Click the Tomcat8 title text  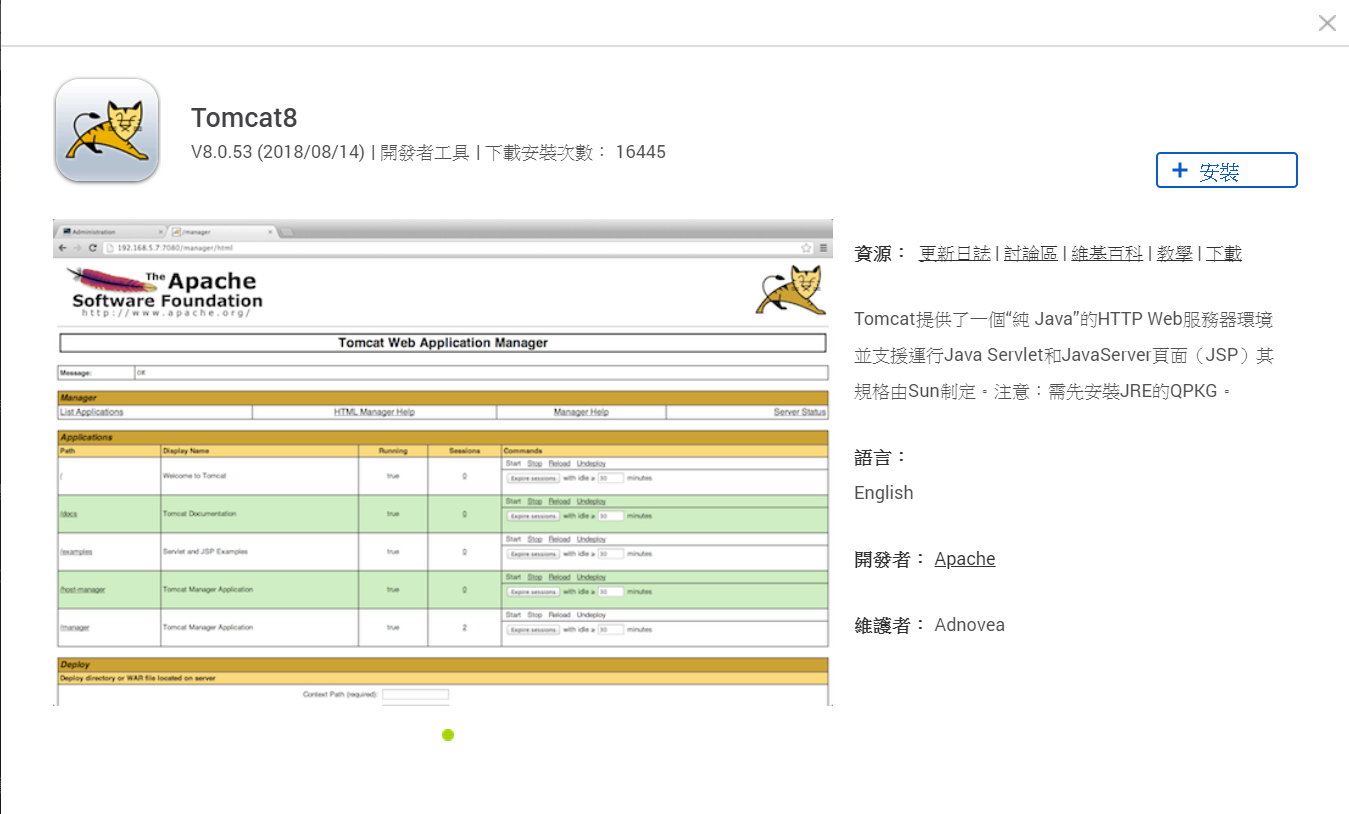pyautogui.click(x=244, y=118)
